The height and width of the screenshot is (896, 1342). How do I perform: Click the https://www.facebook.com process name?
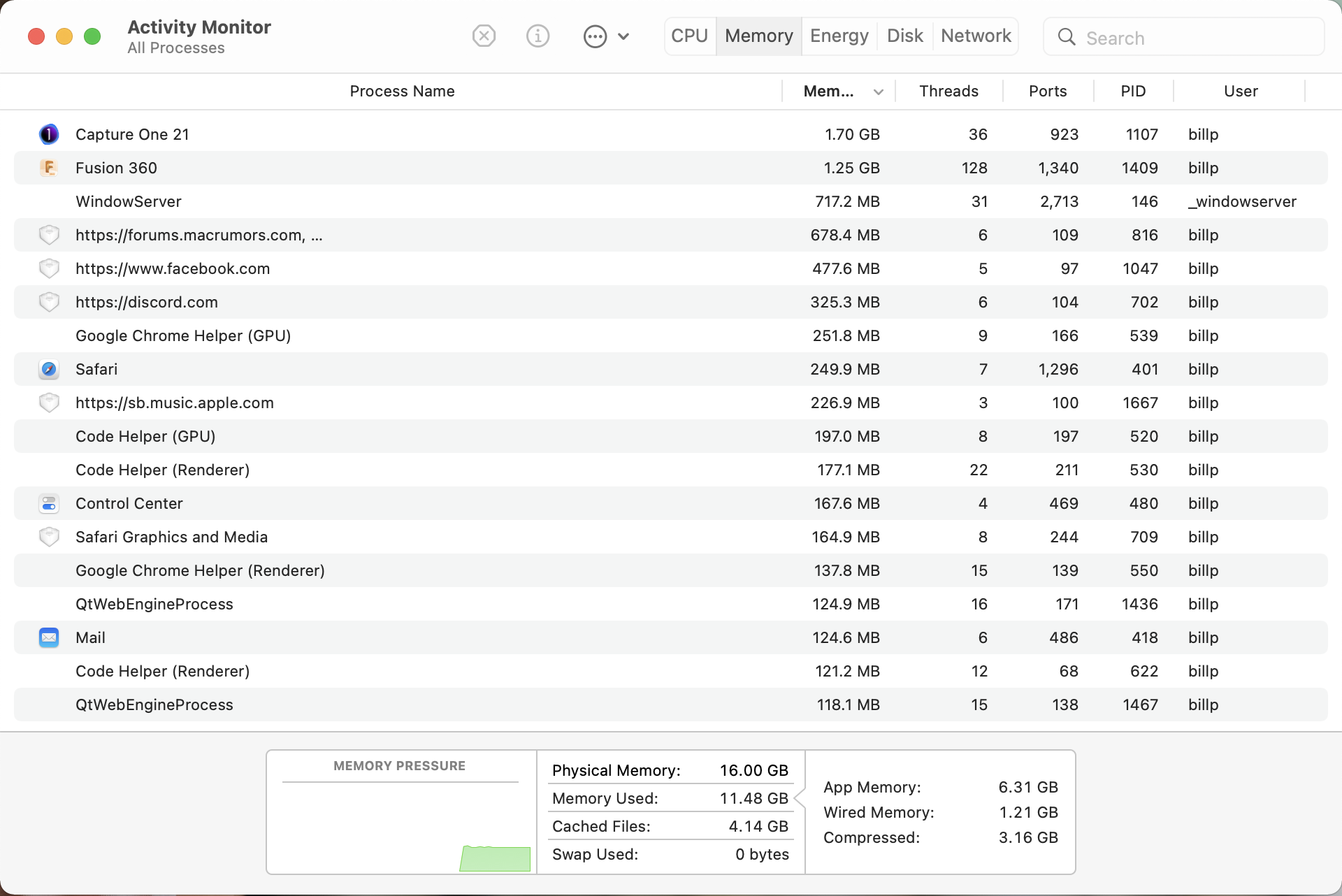[173, 268]
